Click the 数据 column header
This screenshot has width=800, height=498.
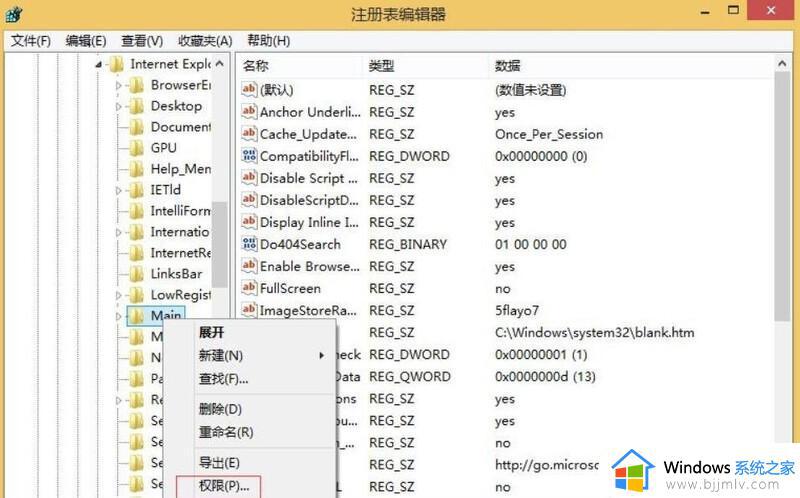(508, 66)
